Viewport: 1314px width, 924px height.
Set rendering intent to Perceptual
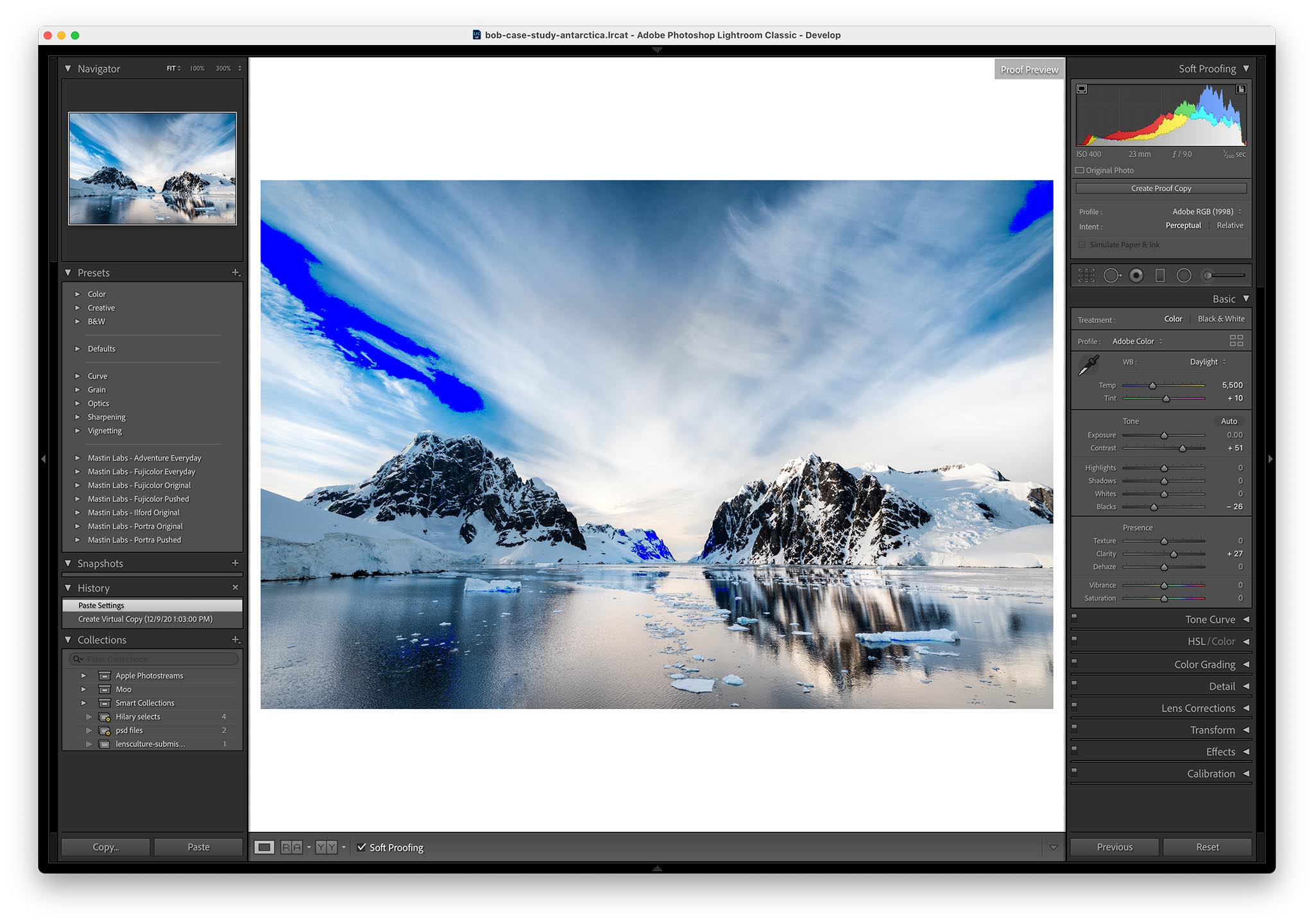(1183, 225)
